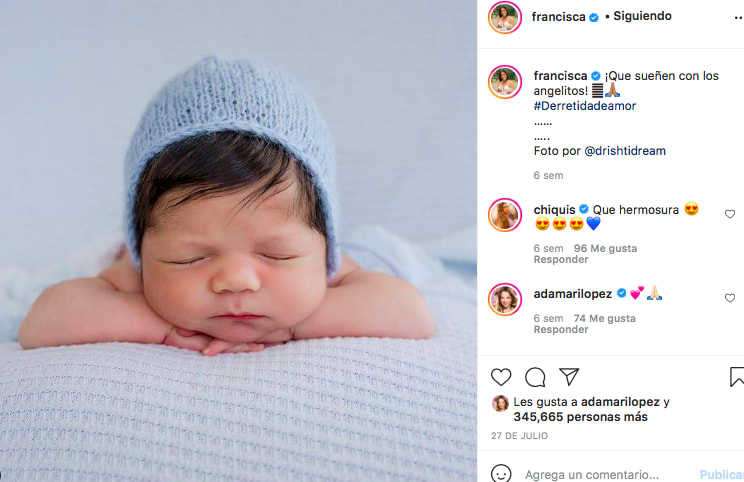The width and height of the screenshot is (744, 482).
Task: Reply to chiquis' comment via Responder
Action: (x=561, y=260)
